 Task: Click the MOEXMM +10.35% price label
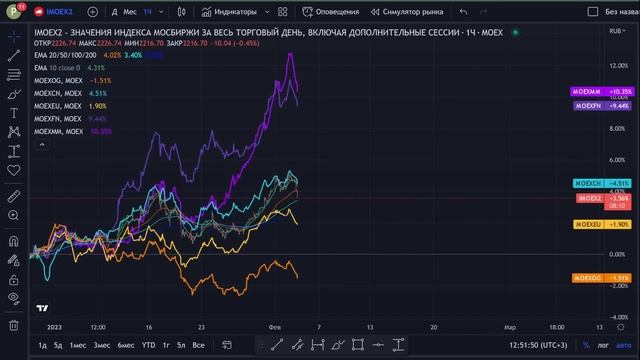click(602, 91)
